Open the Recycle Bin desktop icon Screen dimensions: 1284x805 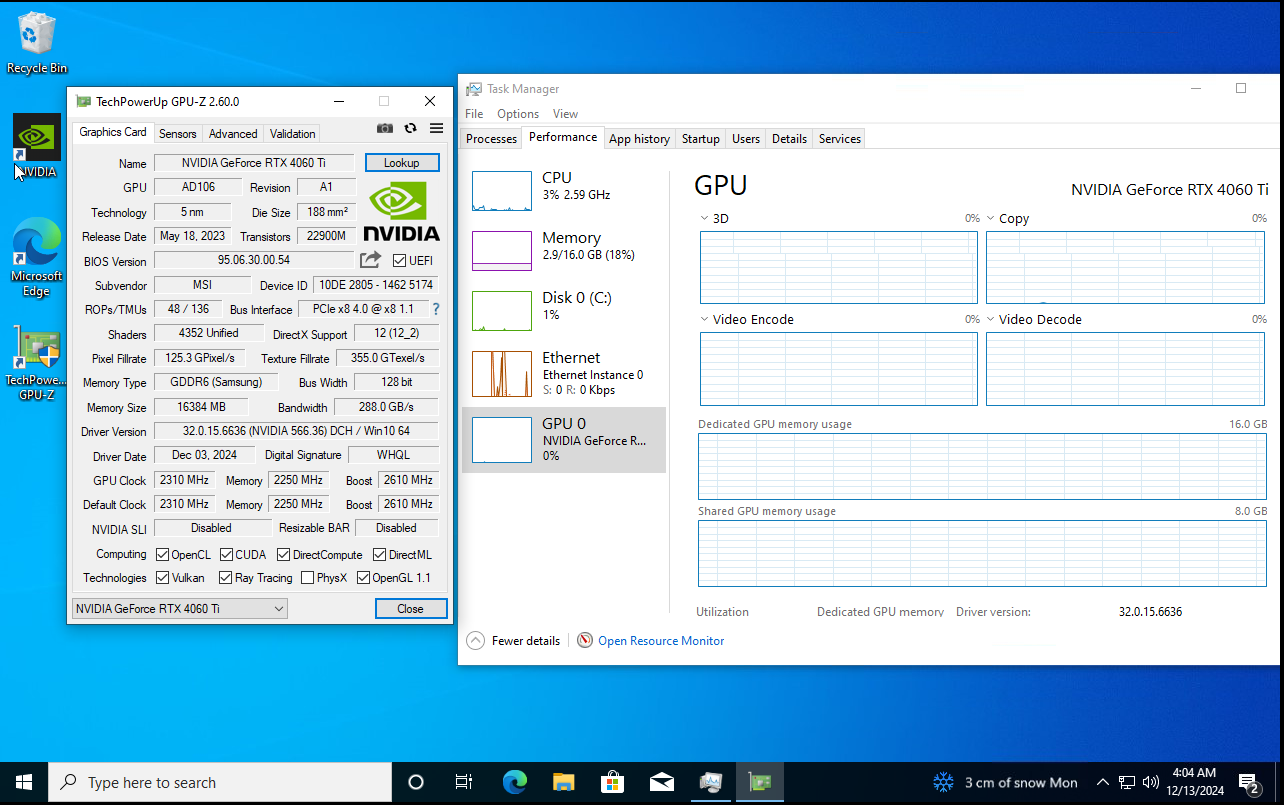click(37, 43)
